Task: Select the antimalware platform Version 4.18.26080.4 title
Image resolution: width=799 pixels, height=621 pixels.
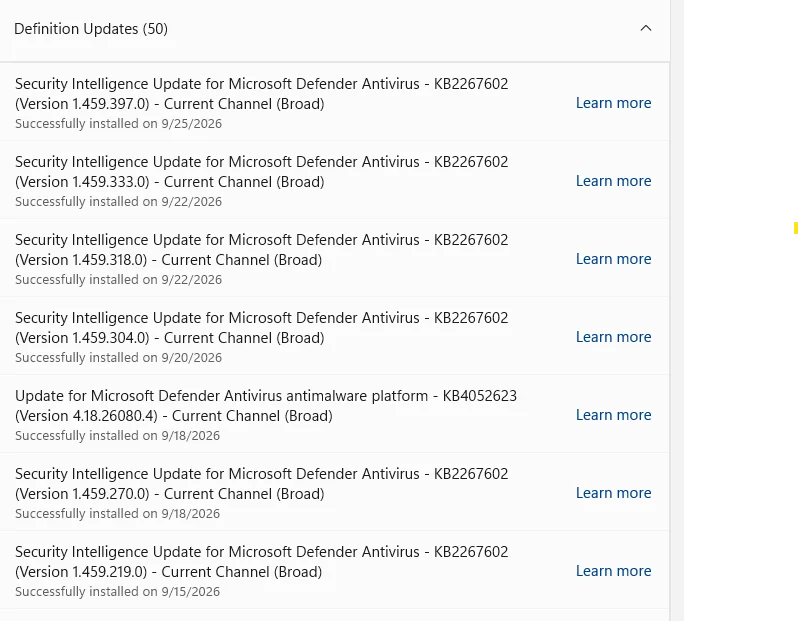Action: pyautogui.click(x=266, y=406)
